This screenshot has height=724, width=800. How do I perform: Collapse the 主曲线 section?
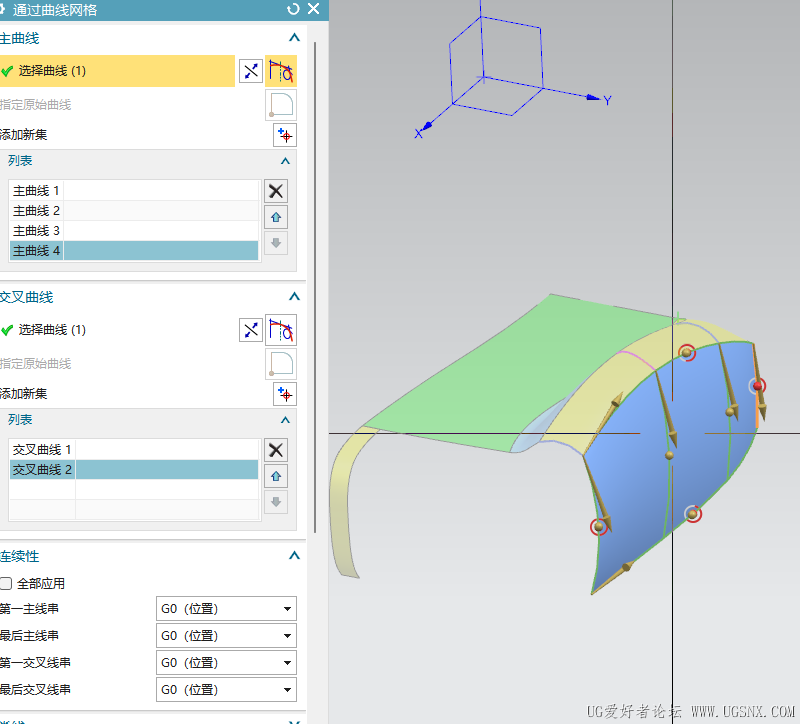[x=294, y=37]
